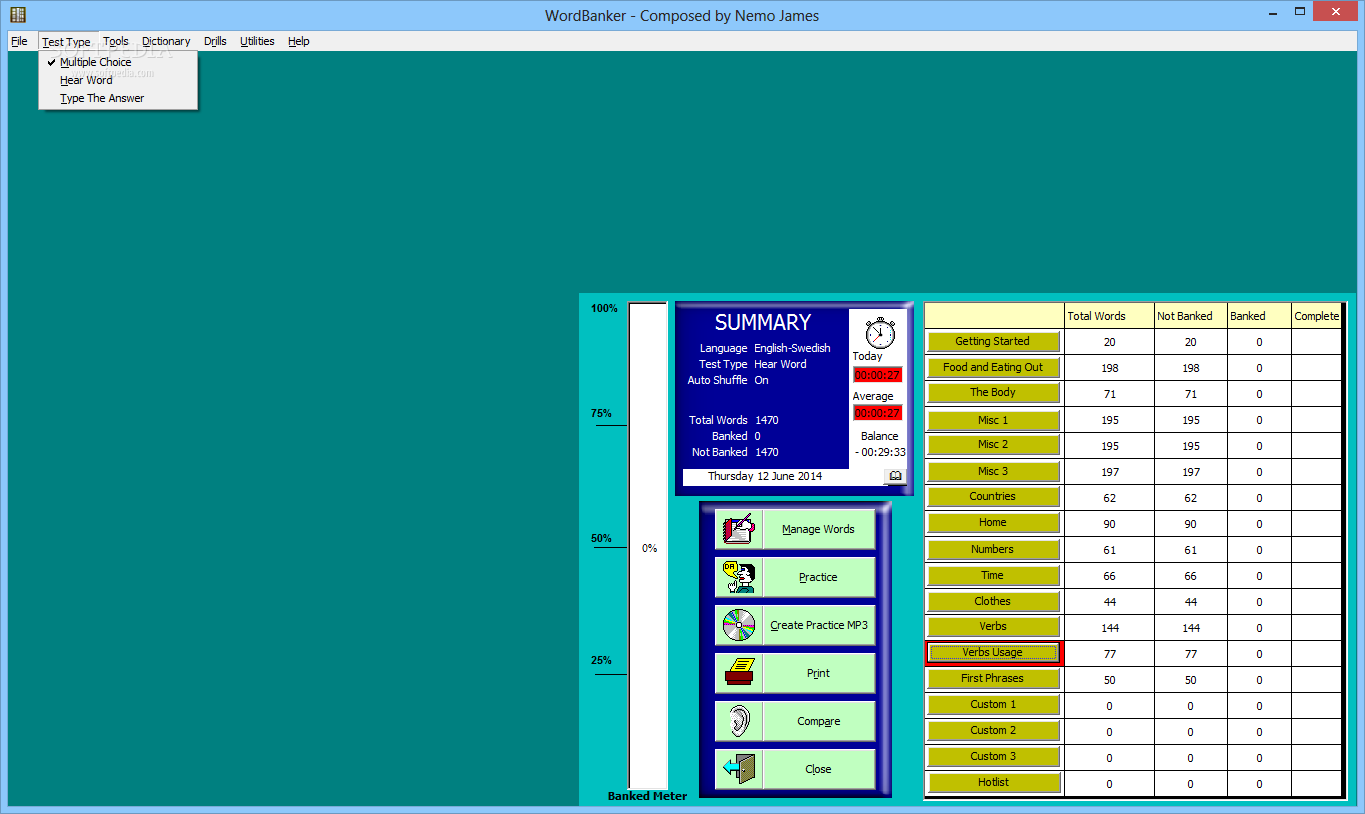The height and width of the screenshot is (814, 1365).
Task: Click the CD icon for Create Practice MP3
Action: (x=738, y=625)
